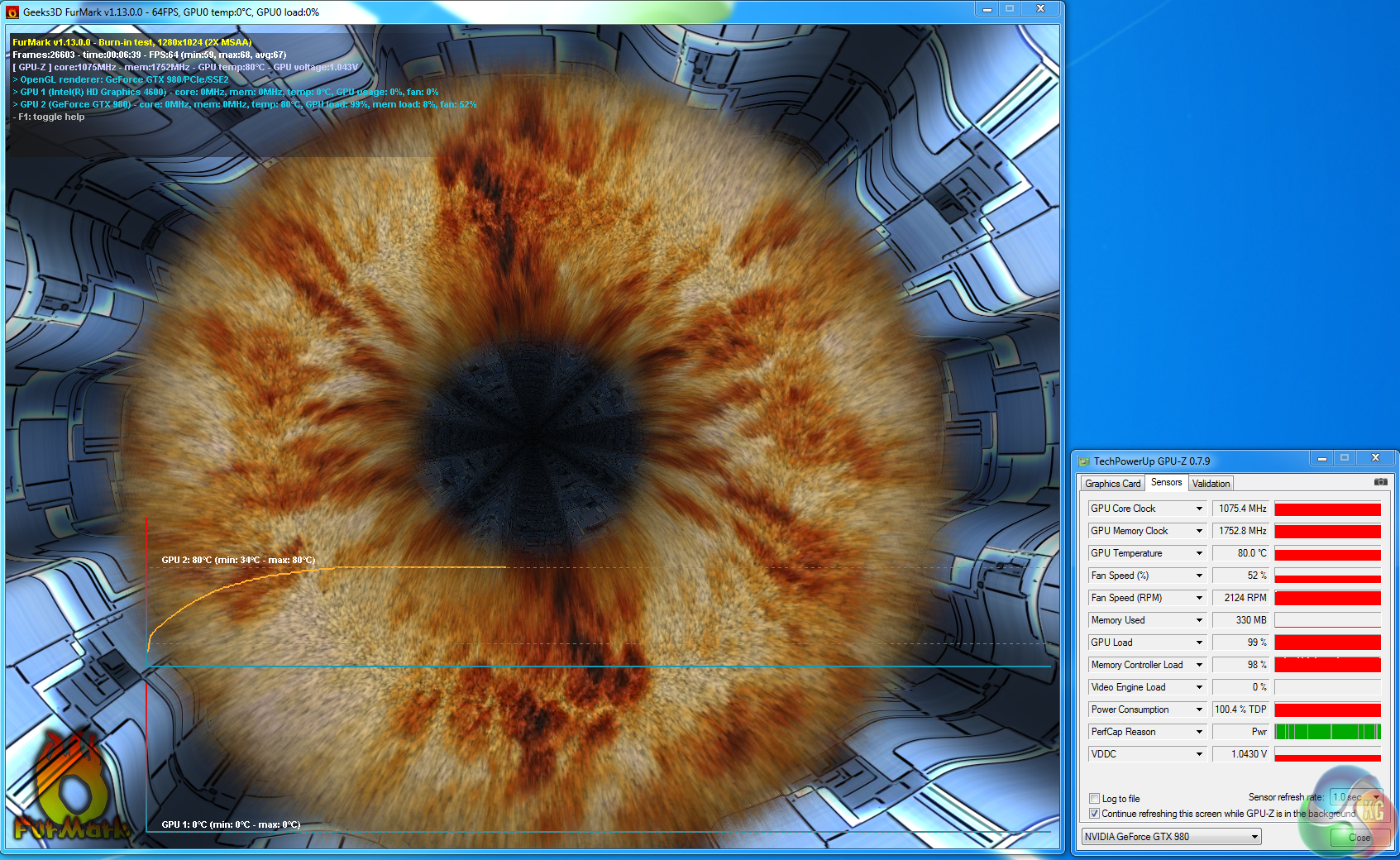This screenshot has height=860, width=1400.
Task: Click the Pwr PerfCap reason value
Action: pos(1241,732)
